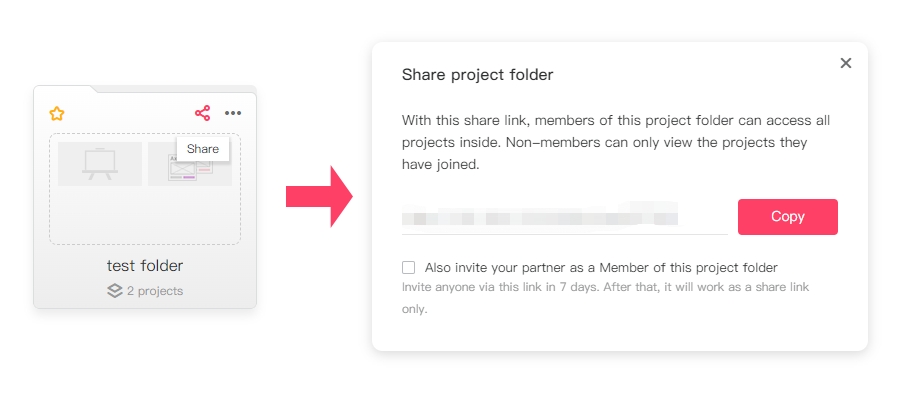Click empty dashed preview area in folder
899x397 pixels.
point(145,215)
